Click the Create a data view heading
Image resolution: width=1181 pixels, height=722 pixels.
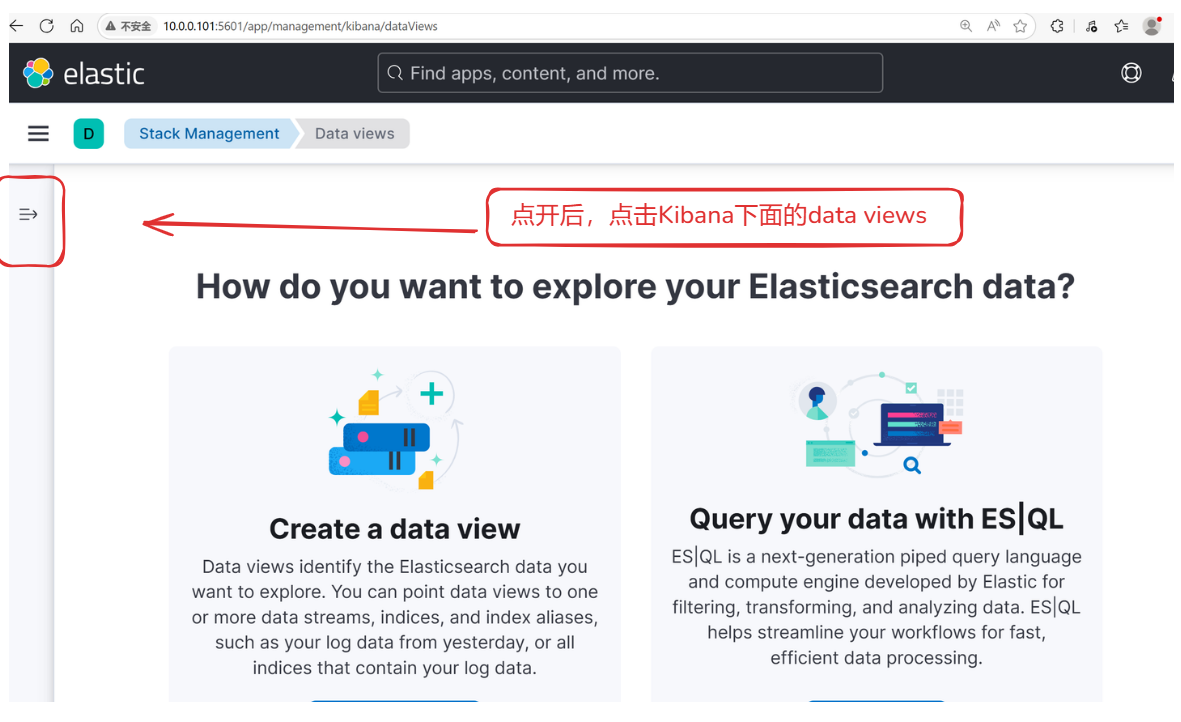395,529
